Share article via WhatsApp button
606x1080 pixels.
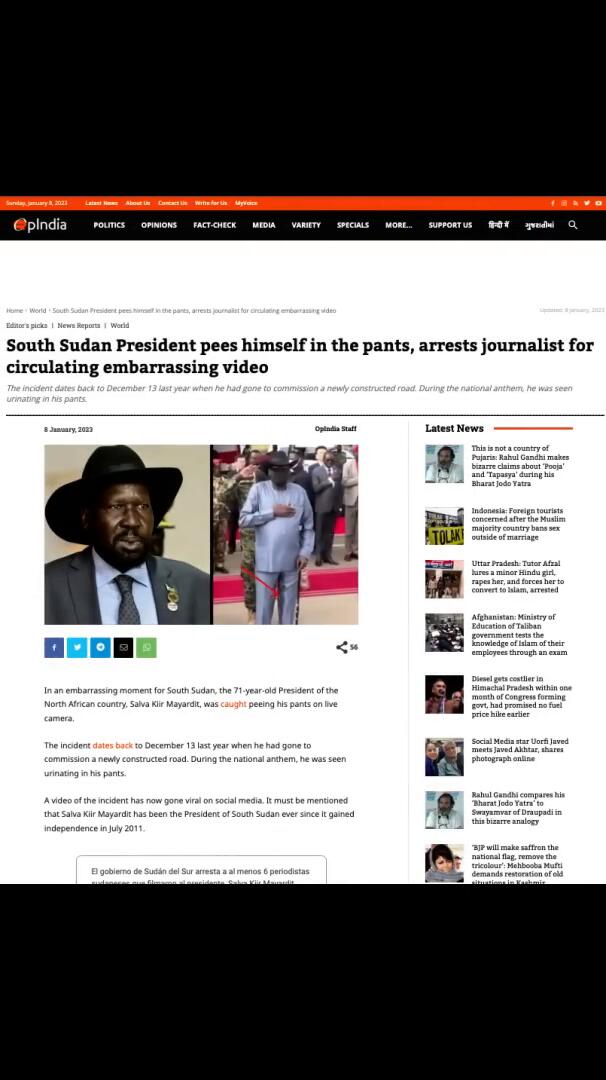(146, 647)
